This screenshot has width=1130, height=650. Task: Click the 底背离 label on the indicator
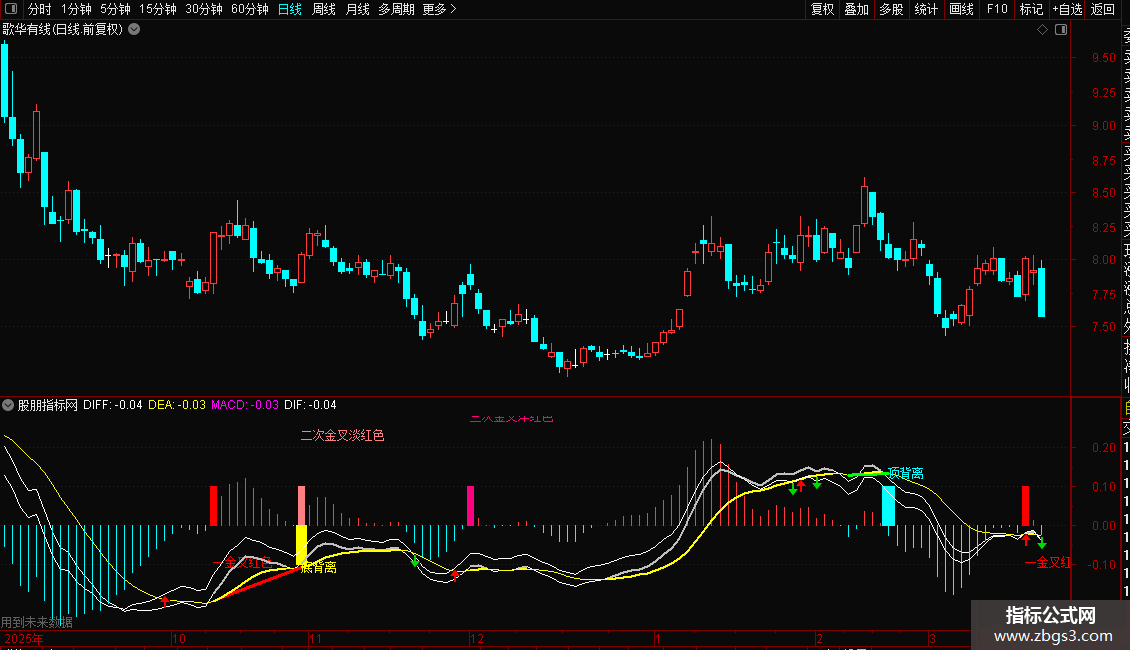[319, 567]
